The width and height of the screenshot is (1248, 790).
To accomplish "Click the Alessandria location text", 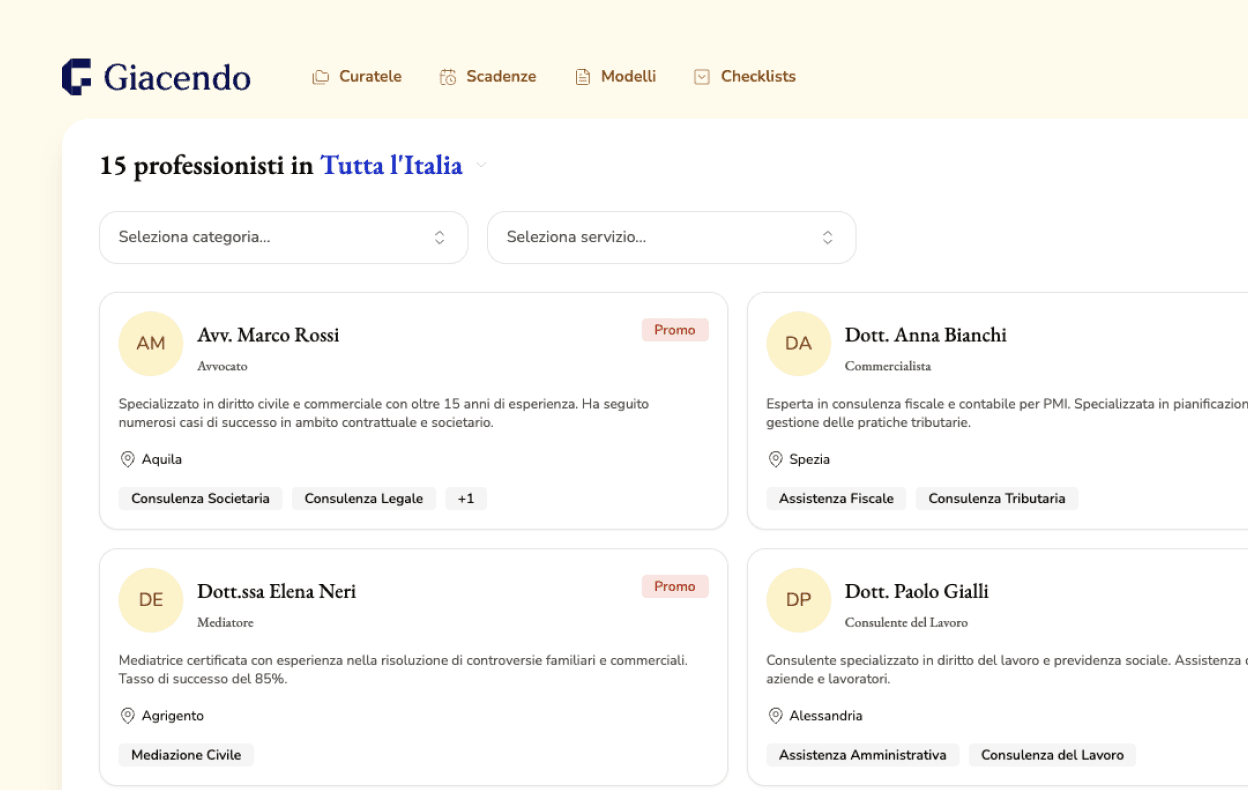I will [x=826, y=715].
